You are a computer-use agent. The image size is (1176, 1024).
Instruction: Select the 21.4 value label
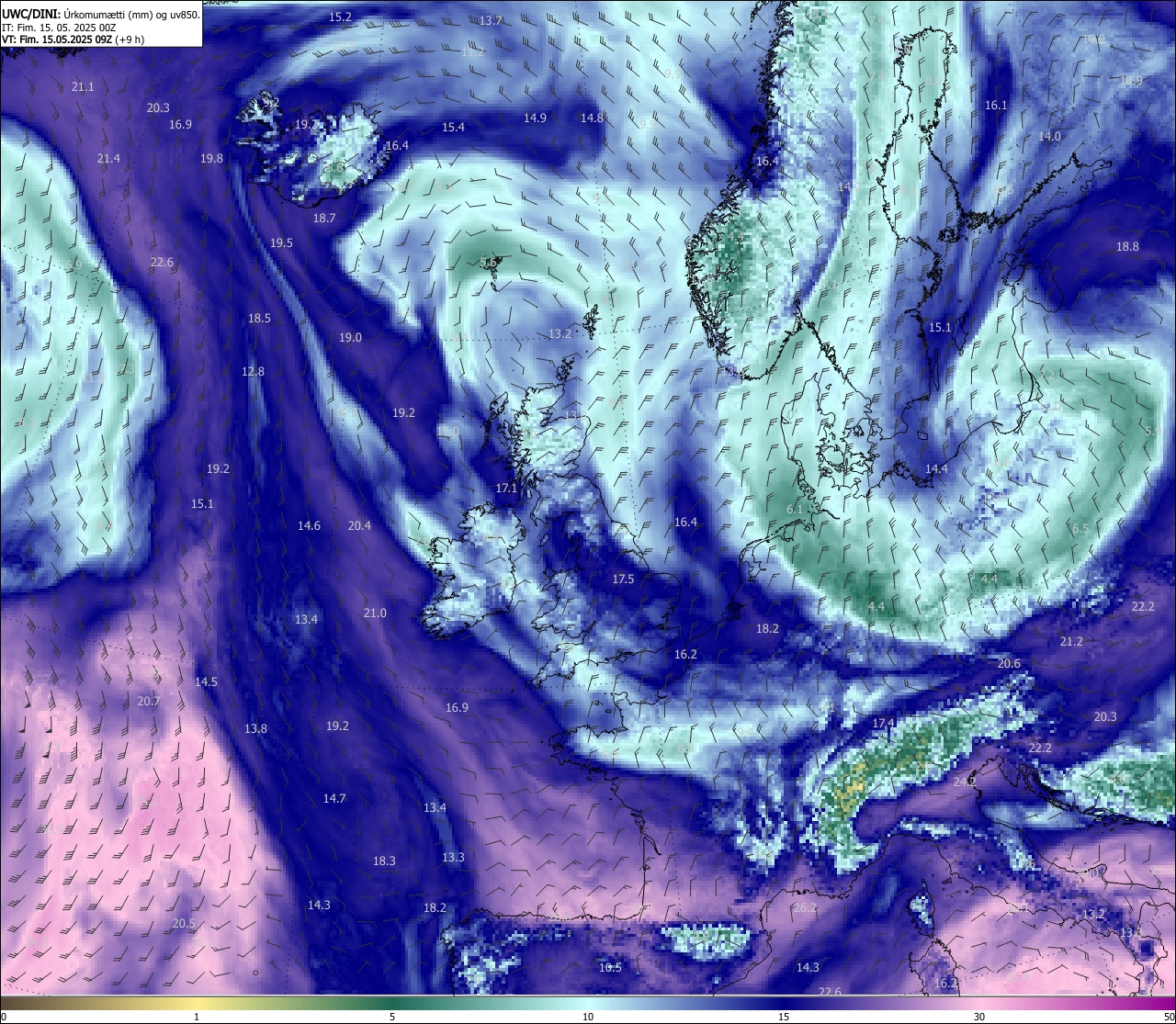click(x=108, y=158)
